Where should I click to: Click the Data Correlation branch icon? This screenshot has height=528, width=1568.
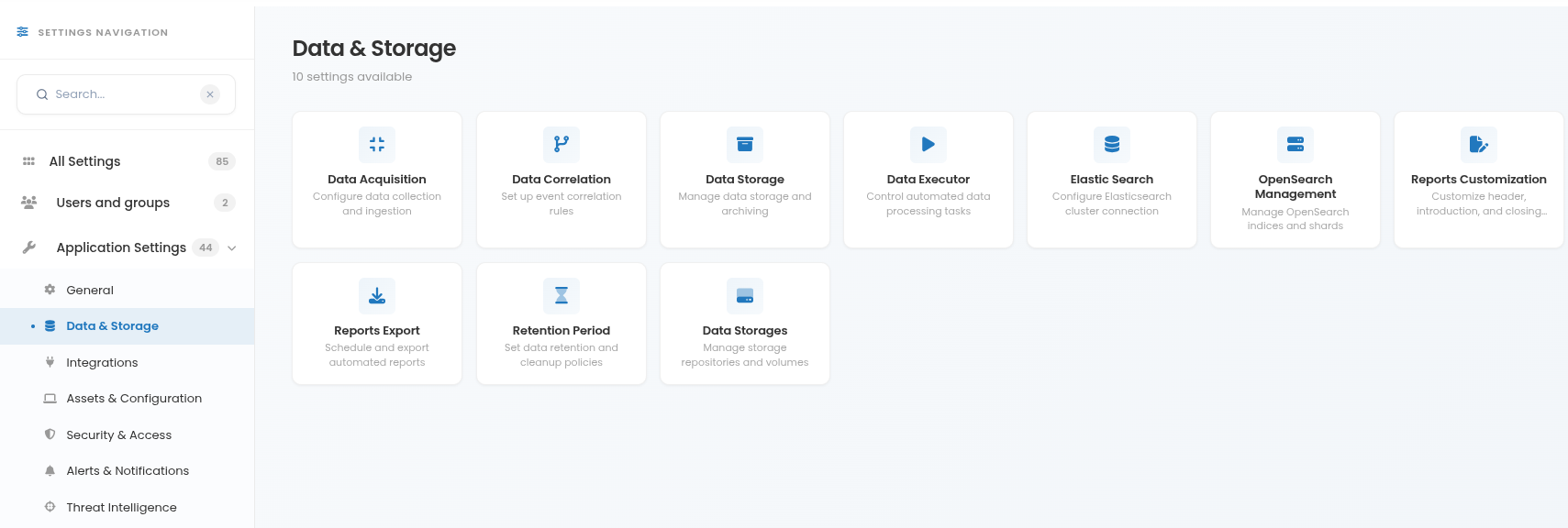pyautogui.click(x=562, y=144)
